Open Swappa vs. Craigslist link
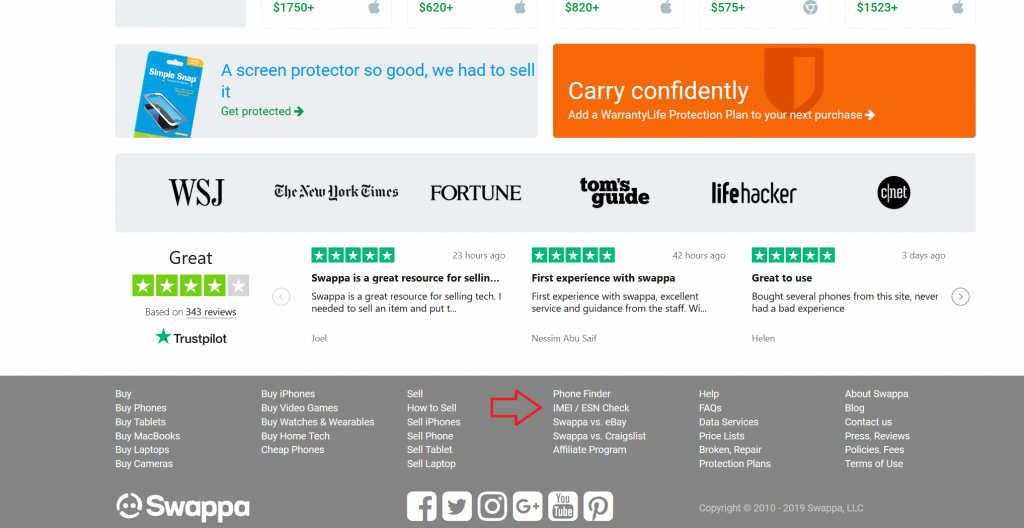1024x528 pixels. [x=600, y=436]
